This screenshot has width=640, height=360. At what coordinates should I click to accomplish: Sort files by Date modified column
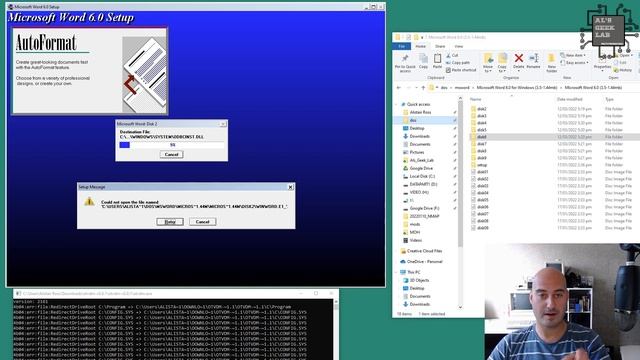pyautogui.click(x=570, y=99)
